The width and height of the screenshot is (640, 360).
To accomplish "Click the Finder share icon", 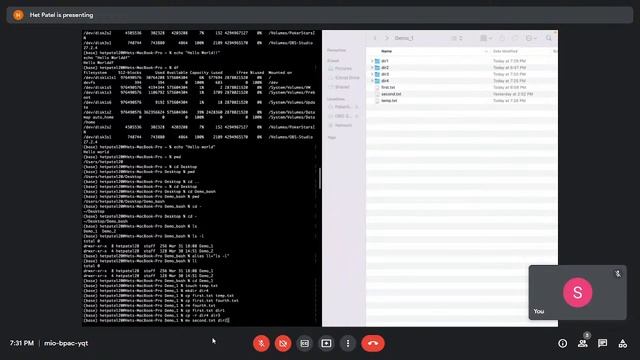I will click(502, 38).
